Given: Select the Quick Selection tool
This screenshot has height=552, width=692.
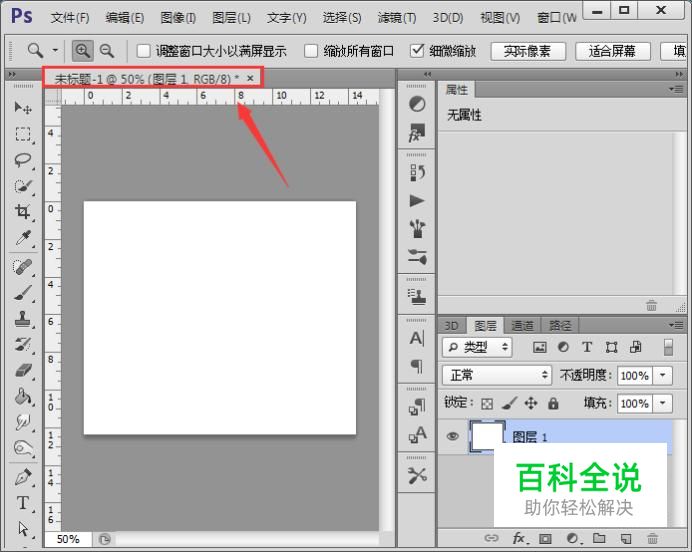Looking at the screenshot, I should [x=23, y=186].
